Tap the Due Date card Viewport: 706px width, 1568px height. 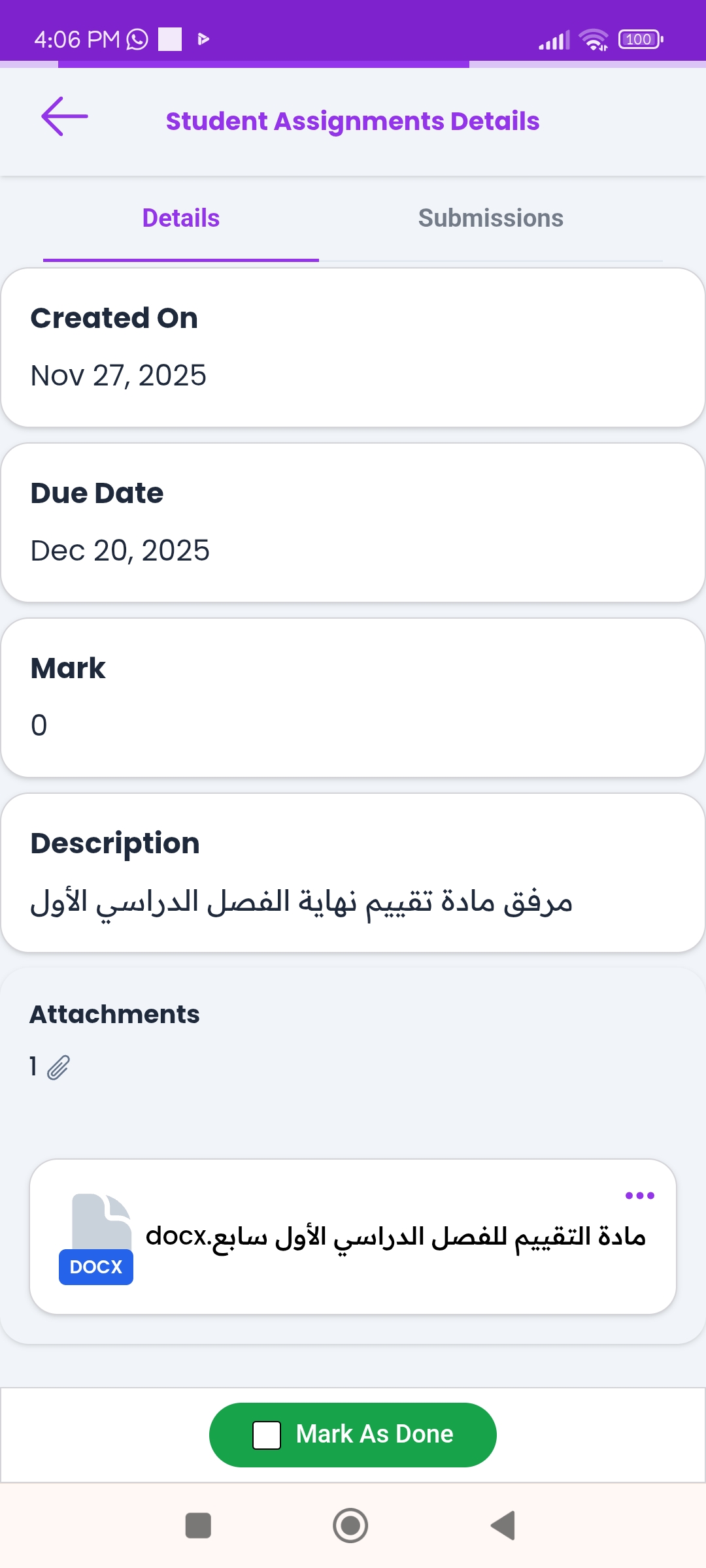pos(353,523)
